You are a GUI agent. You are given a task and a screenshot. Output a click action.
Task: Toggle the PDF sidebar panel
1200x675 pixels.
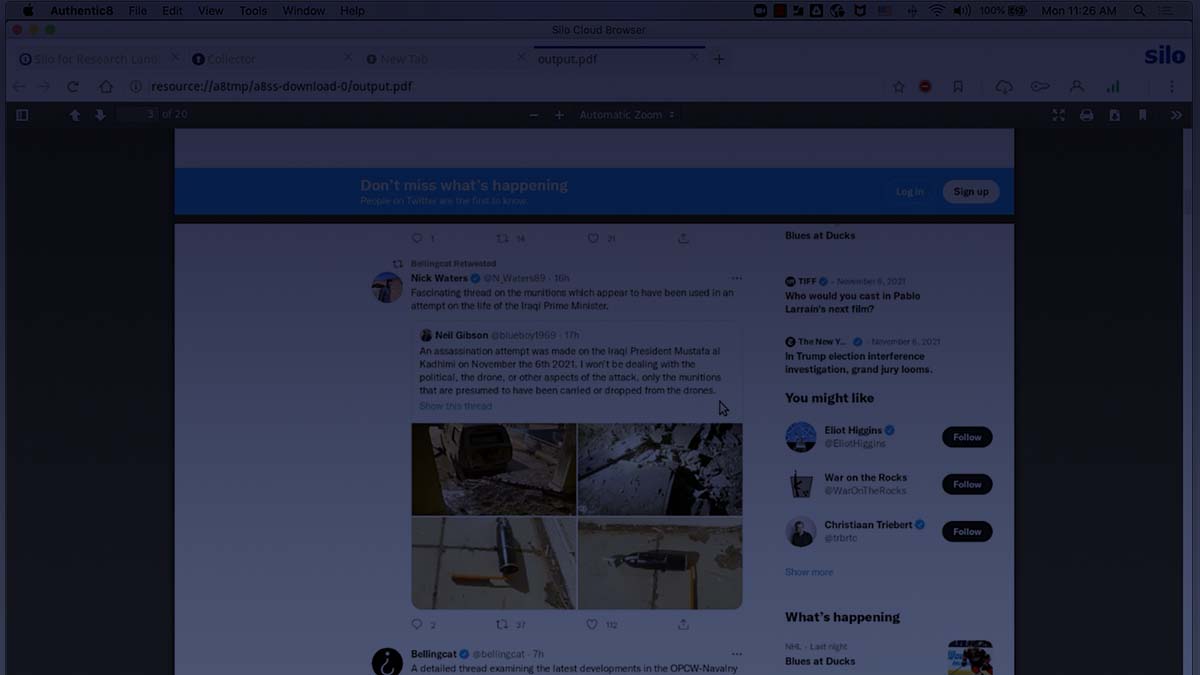(22, 115)
